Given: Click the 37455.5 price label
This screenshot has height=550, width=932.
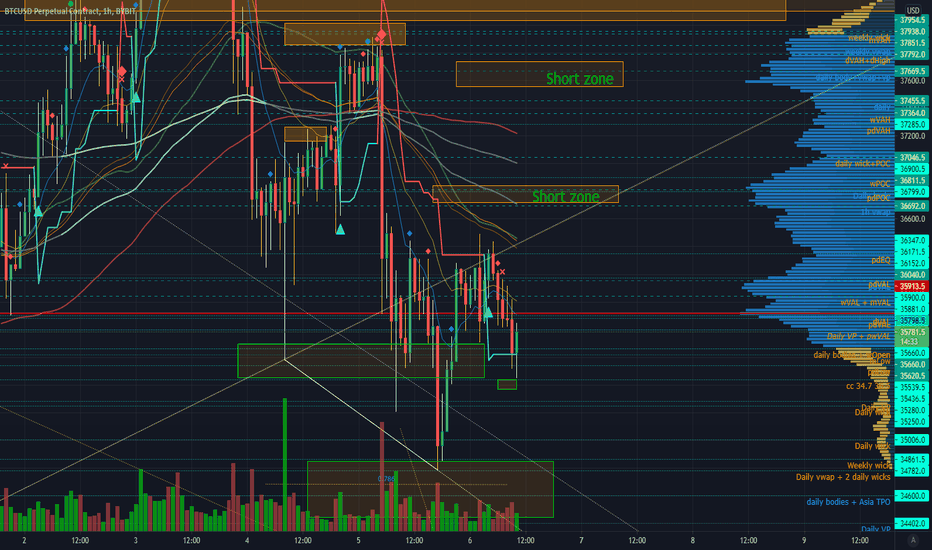Looking at the screenshot, I should coord(912,101).
